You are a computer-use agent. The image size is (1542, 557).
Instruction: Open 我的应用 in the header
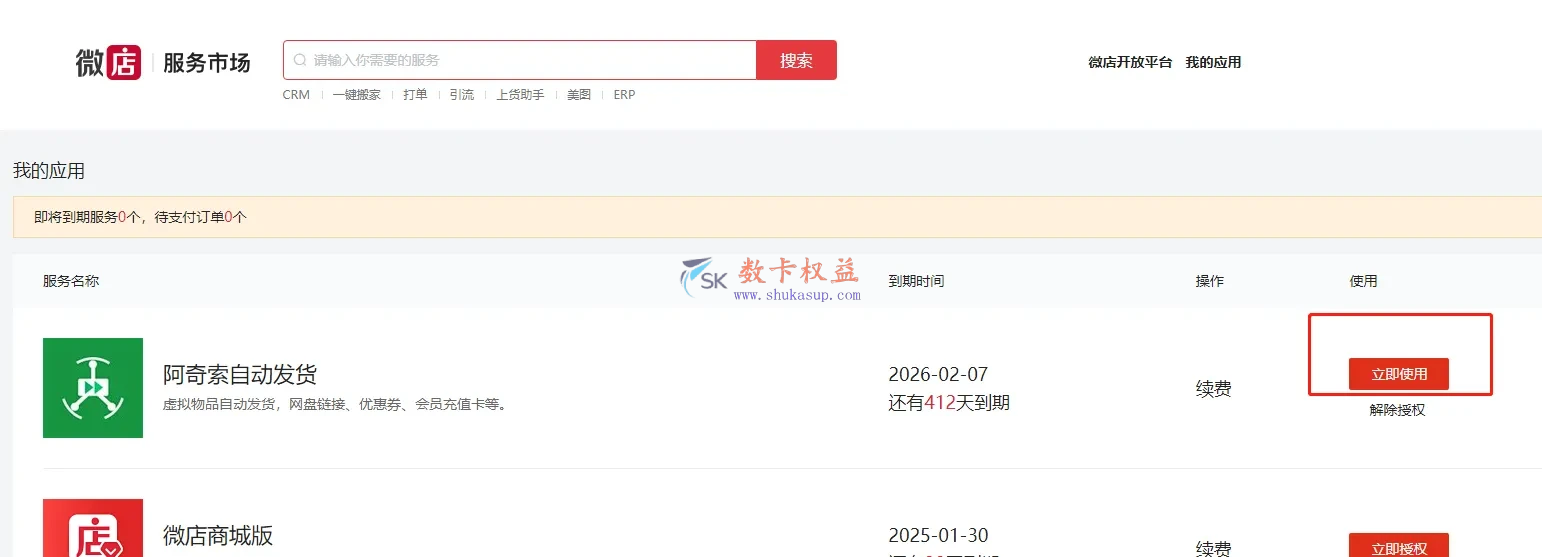1213,62
